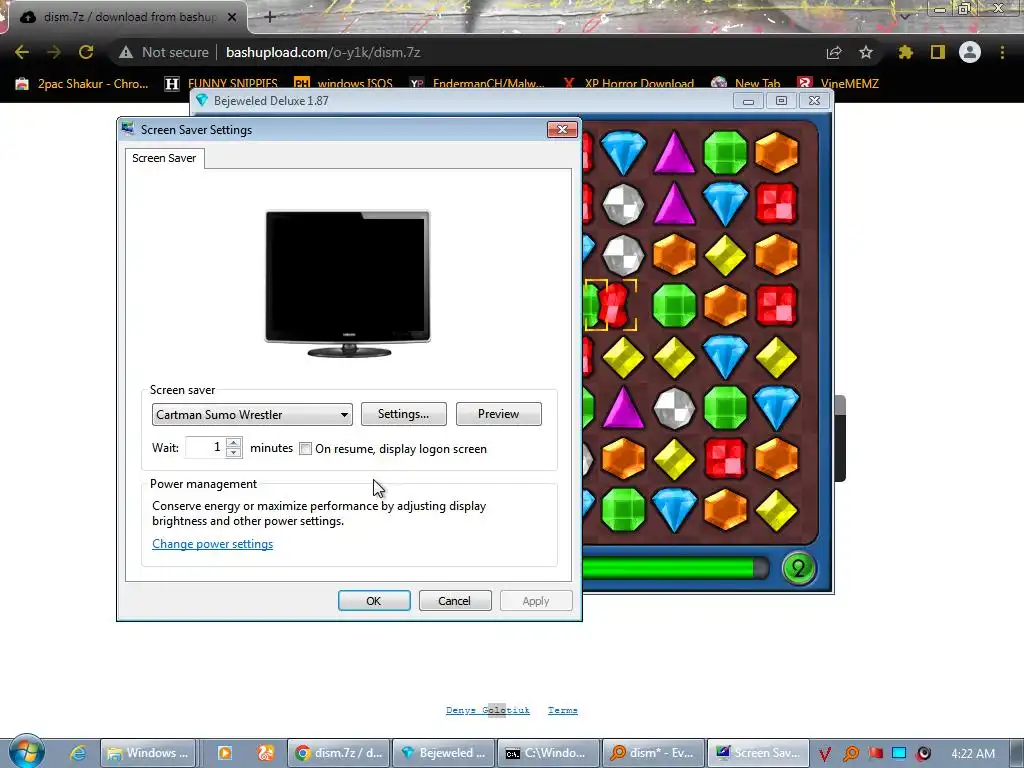Click the Screen Saver preview monitor
1024x768 pixels.
(347, 283)
